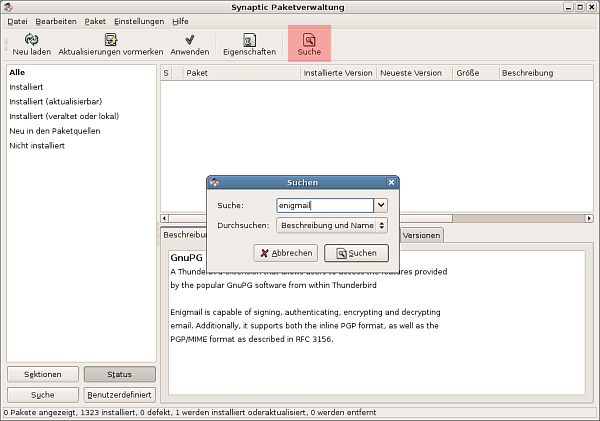Open the Datei menu

[17, 21]
